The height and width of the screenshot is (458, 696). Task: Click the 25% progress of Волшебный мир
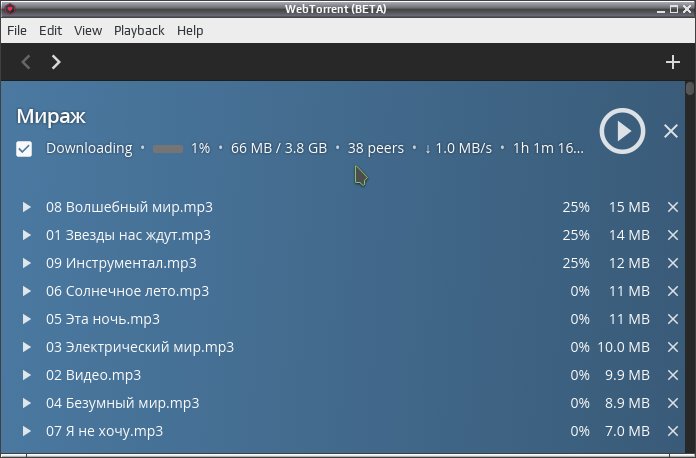576,207
